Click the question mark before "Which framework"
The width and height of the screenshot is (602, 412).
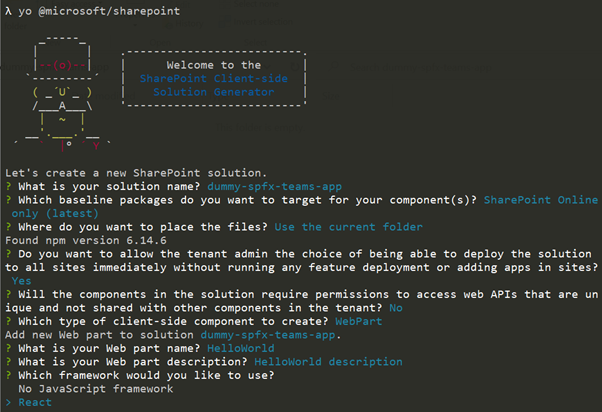tap(8, 375)
